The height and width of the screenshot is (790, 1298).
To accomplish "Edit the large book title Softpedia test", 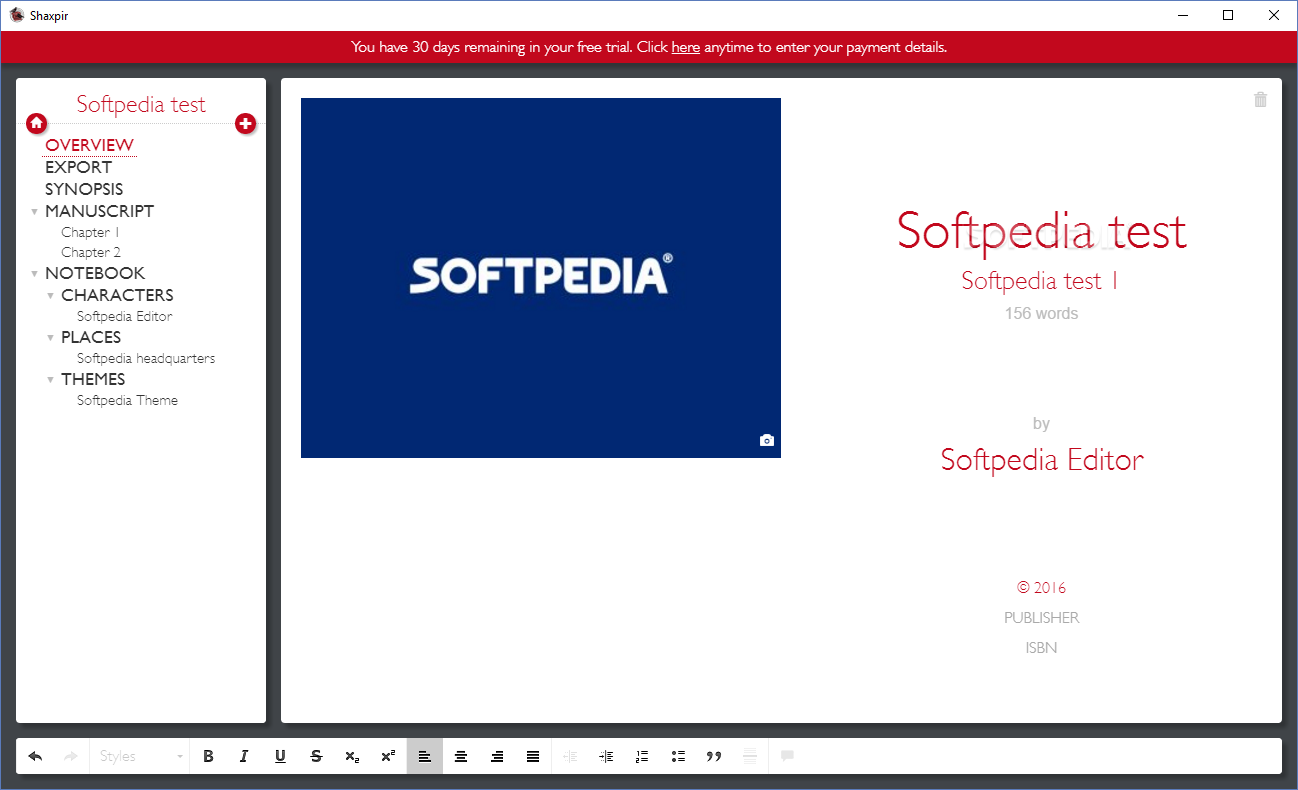I will pos(1041,230).
